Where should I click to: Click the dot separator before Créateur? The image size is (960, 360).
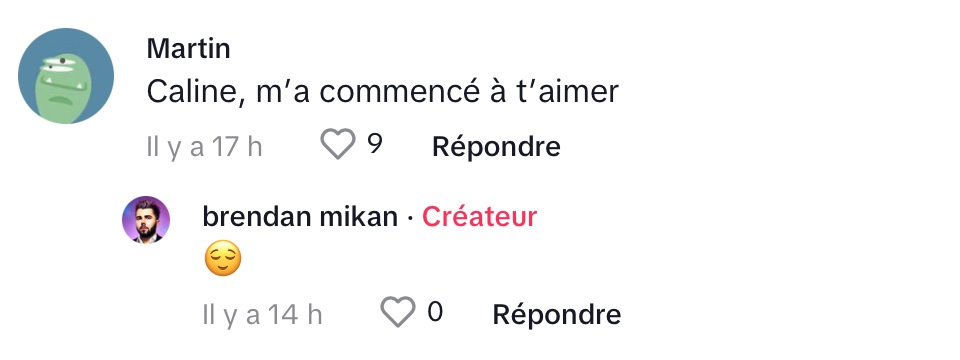[410, 218]
